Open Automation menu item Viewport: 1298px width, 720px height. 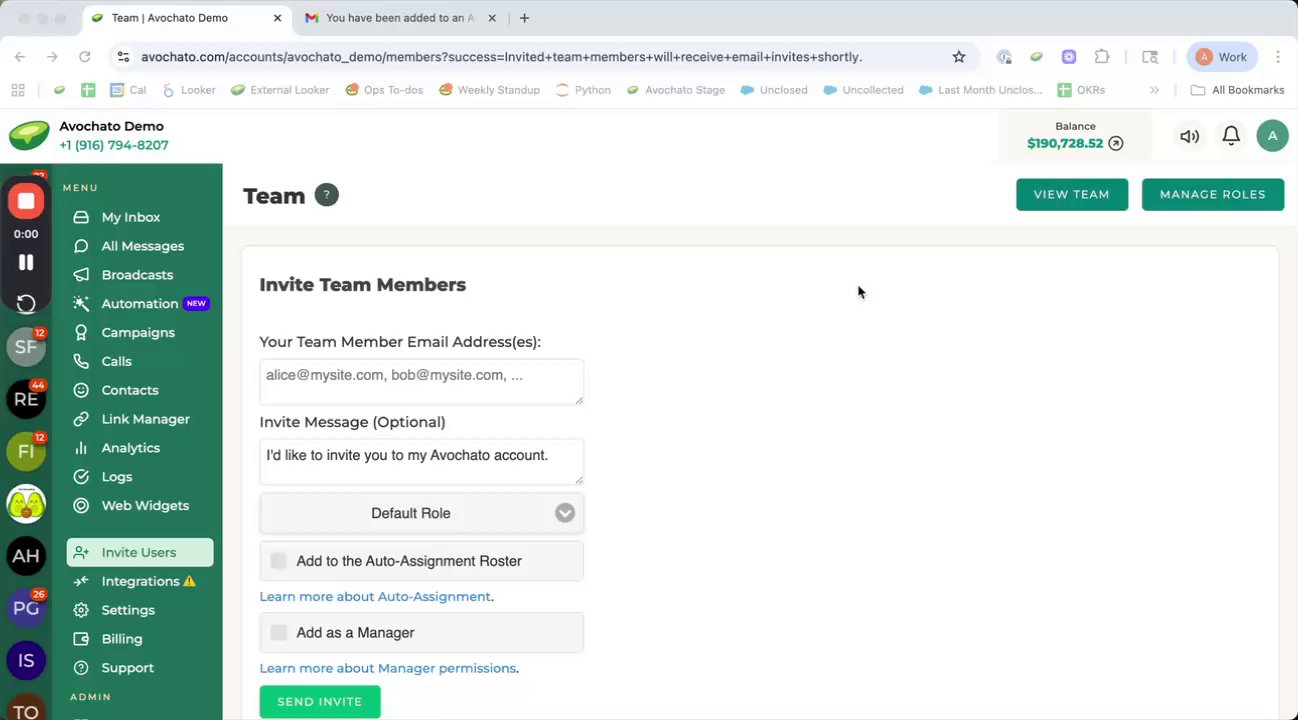(139, 304)
